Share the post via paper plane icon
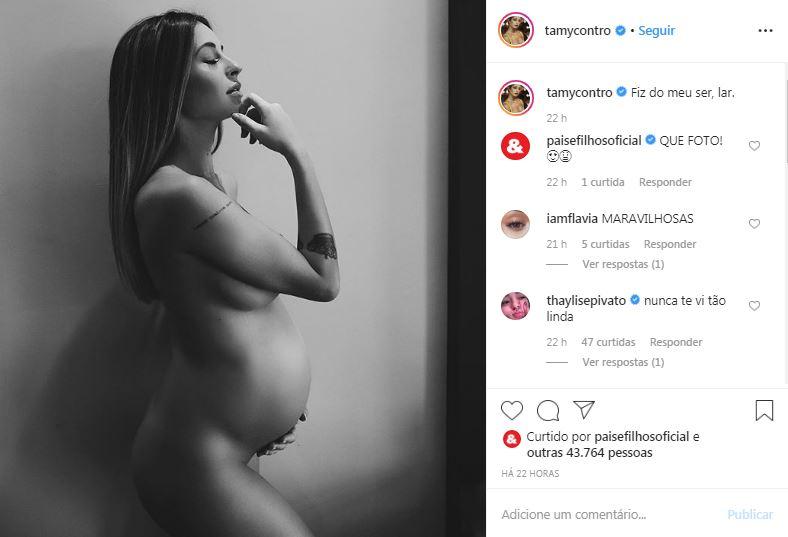 point(584,409)
